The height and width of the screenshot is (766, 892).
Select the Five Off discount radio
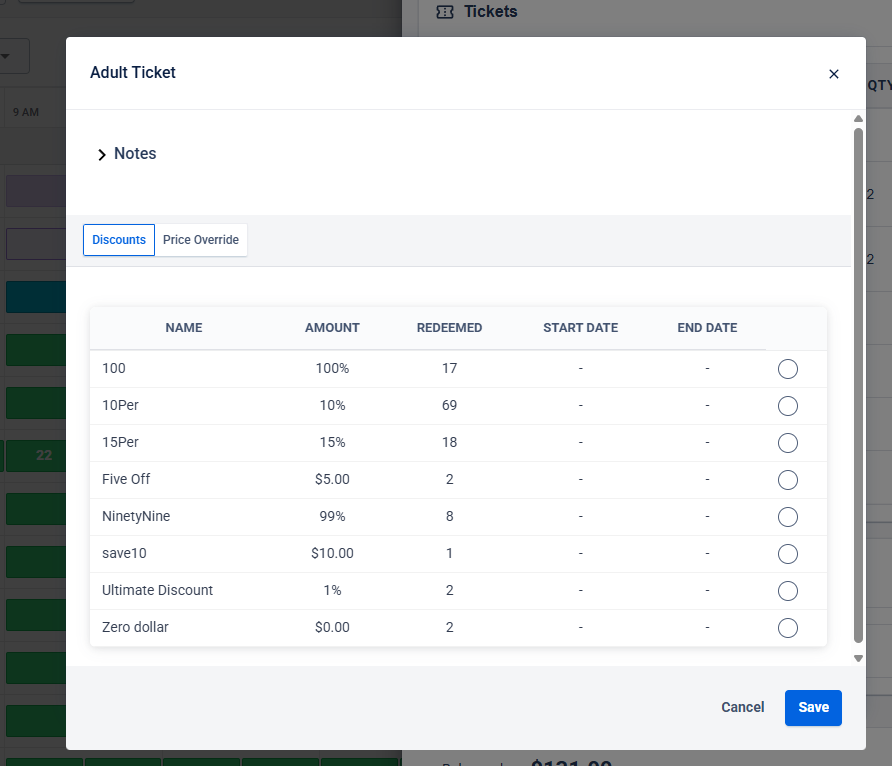point(787,480)
